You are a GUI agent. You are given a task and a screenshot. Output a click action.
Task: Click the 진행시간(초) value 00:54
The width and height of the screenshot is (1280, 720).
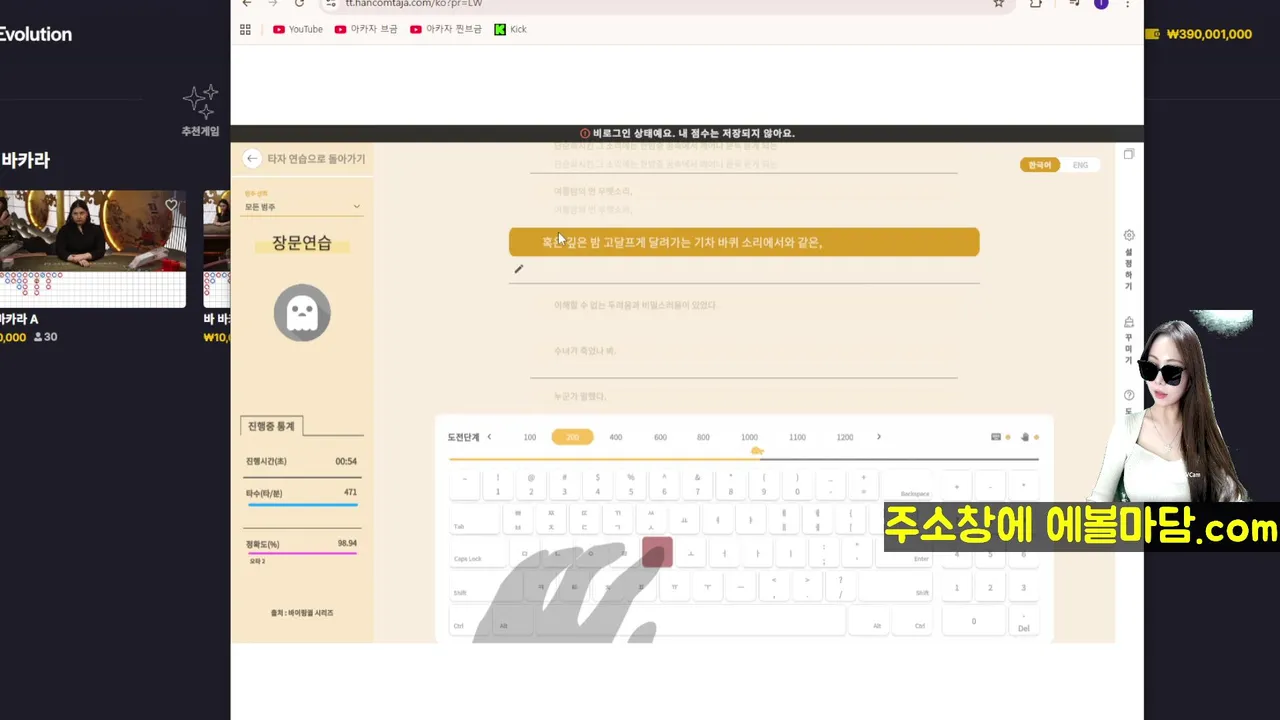pyautogui.click(x=346, y=462)
